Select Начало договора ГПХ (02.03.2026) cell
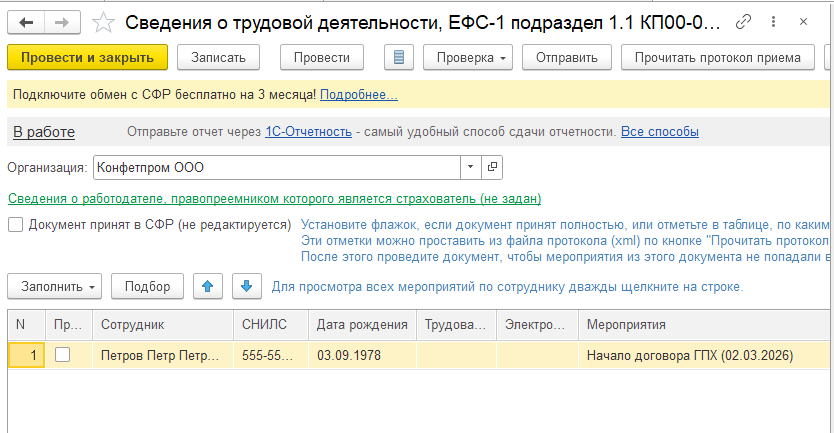The width and height of the screenshot is (834, 433). tap(704, 355)
